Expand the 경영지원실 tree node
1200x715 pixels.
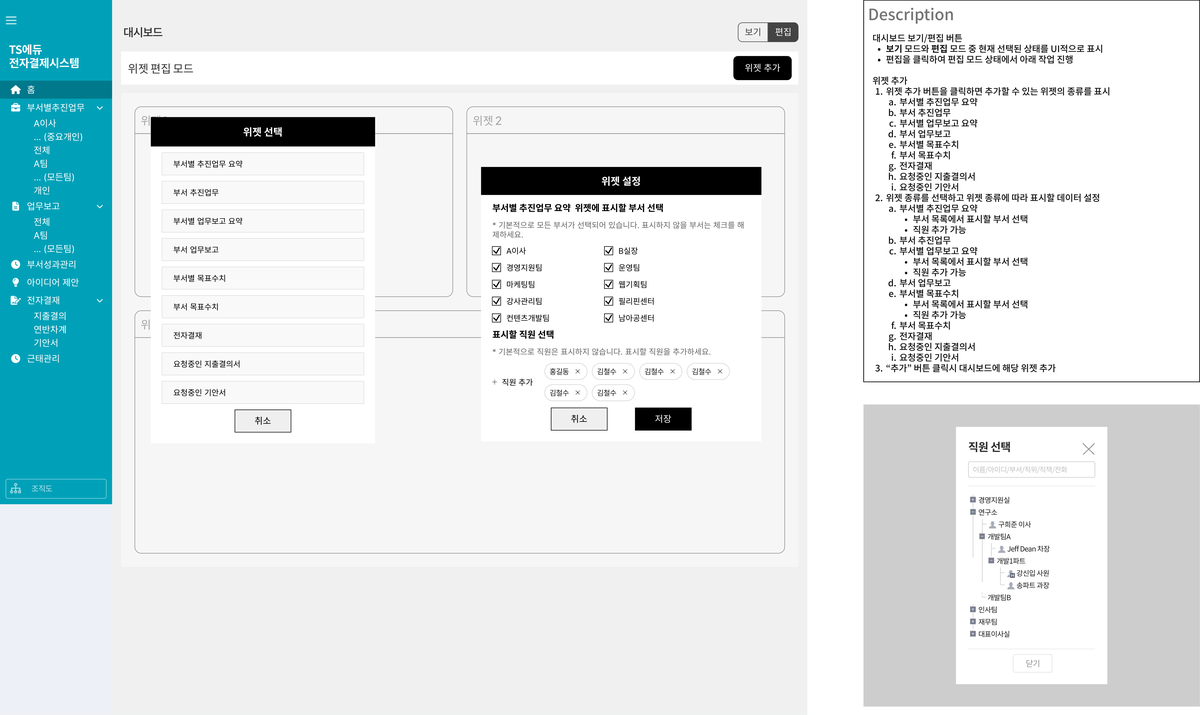pos(972,500)
